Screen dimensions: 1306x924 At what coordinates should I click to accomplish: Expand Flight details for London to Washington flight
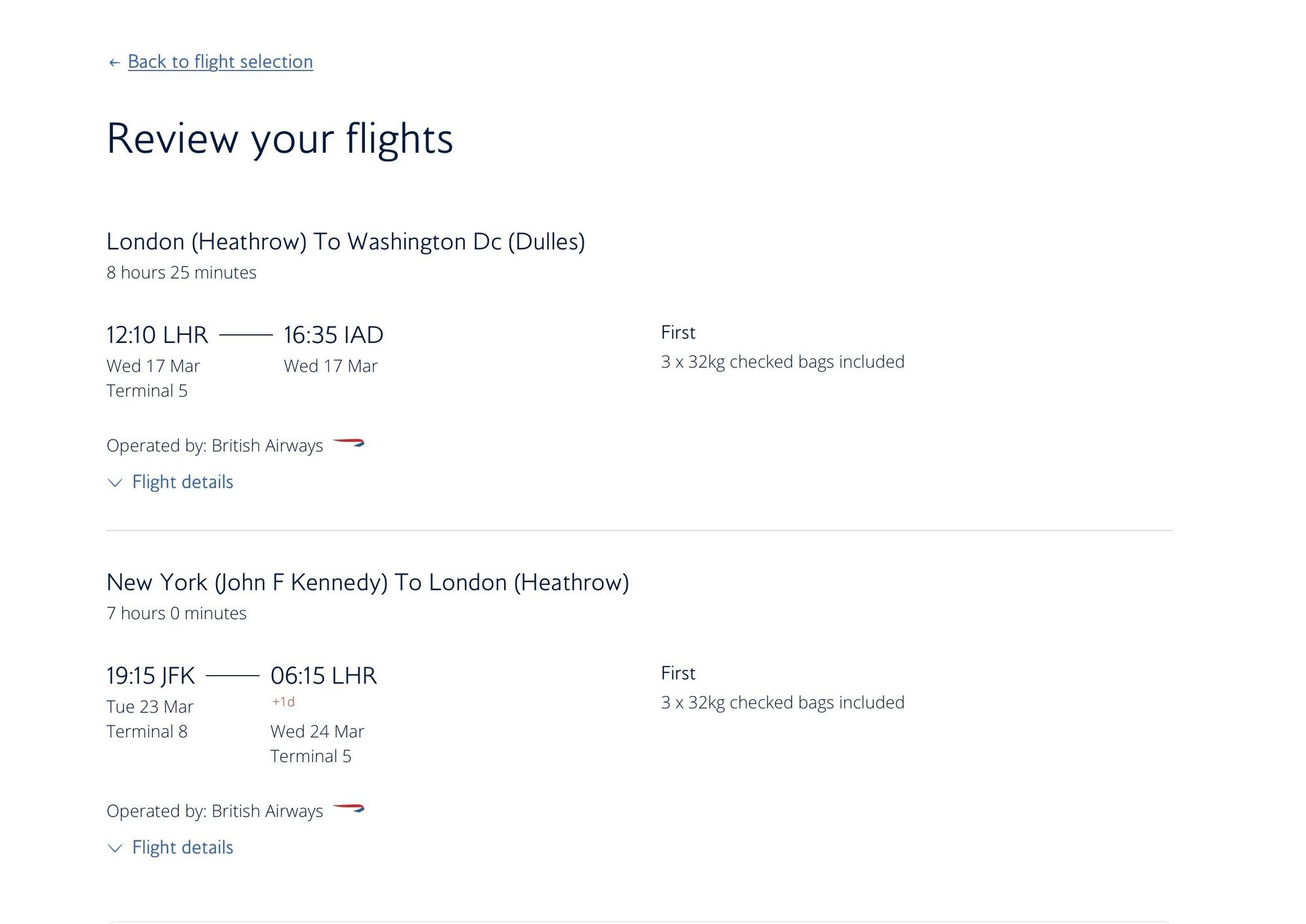tap(182, 482)
